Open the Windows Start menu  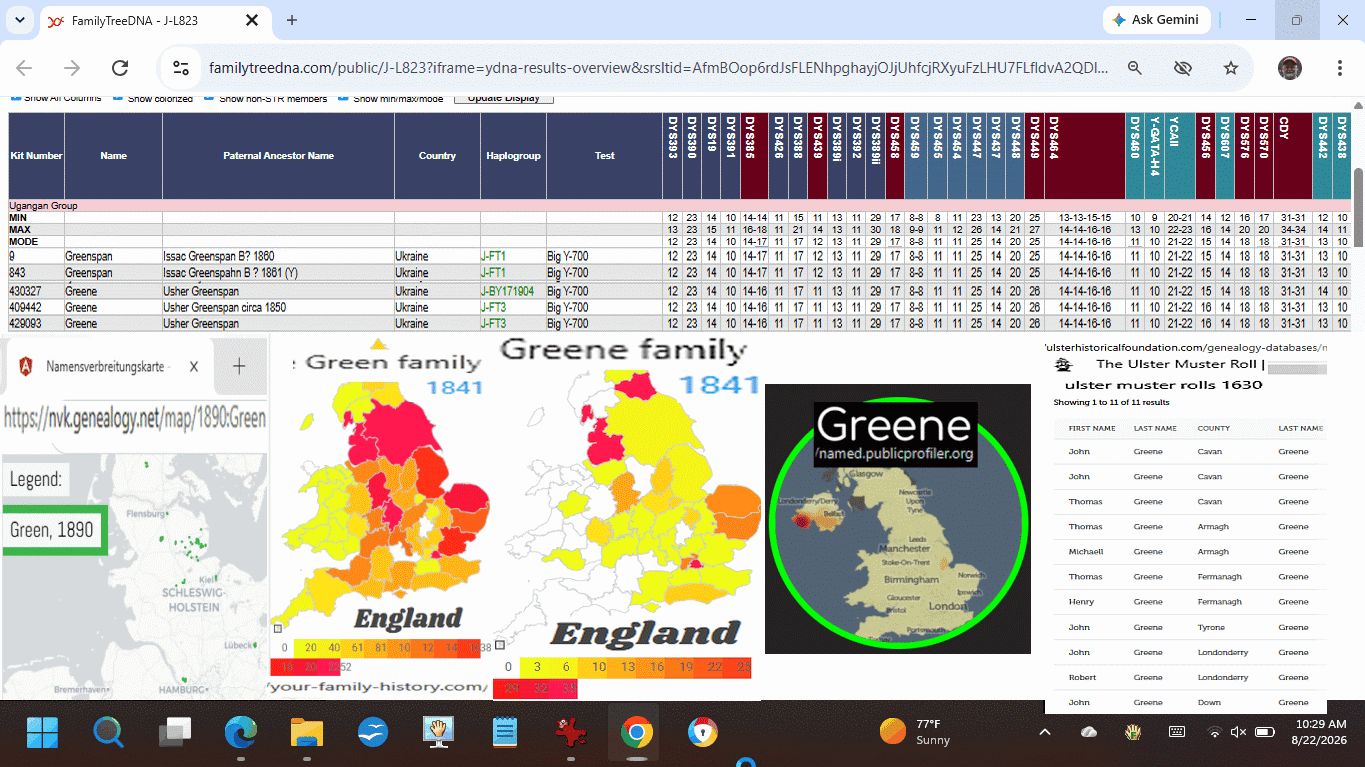[42, 733]
